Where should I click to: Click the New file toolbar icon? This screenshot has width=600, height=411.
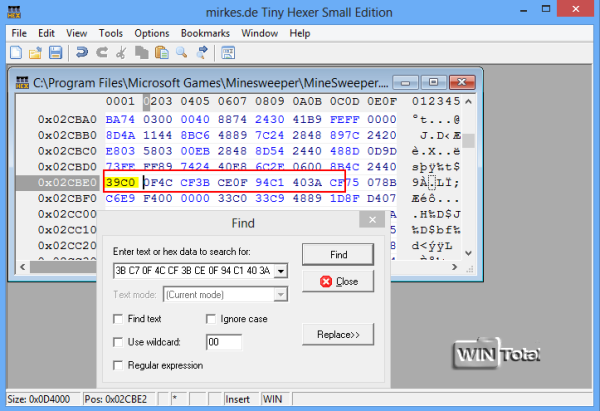coord(16,52)
